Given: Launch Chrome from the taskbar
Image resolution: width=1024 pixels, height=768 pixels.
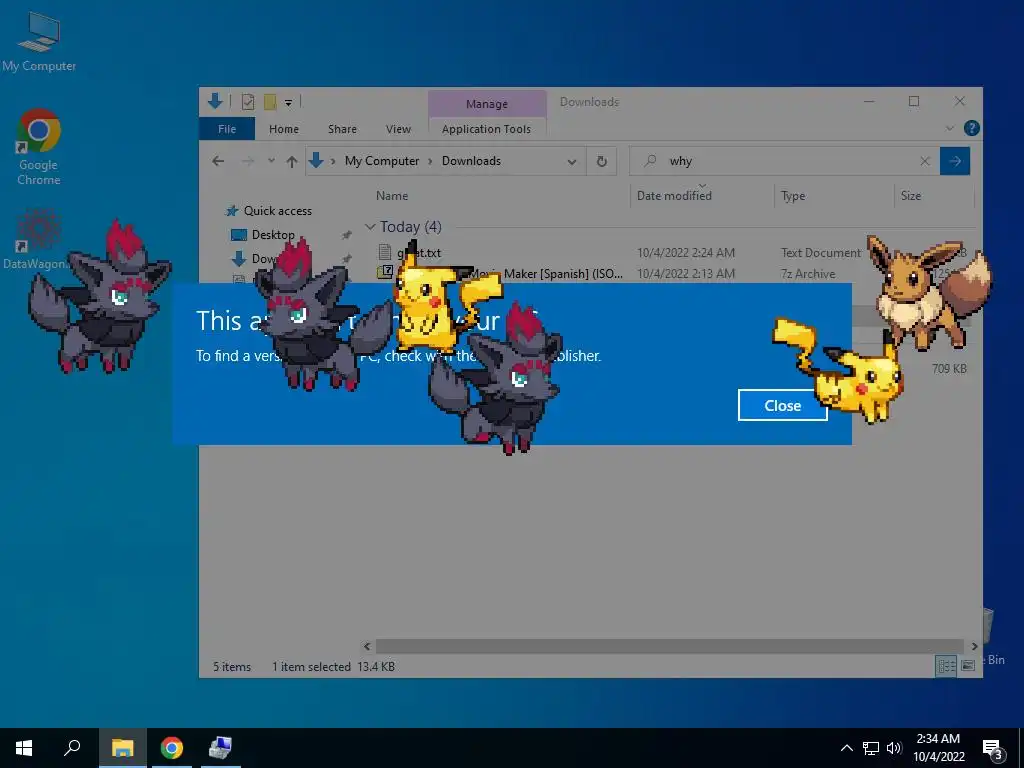Looking at the screenshot, I should 172,748.
